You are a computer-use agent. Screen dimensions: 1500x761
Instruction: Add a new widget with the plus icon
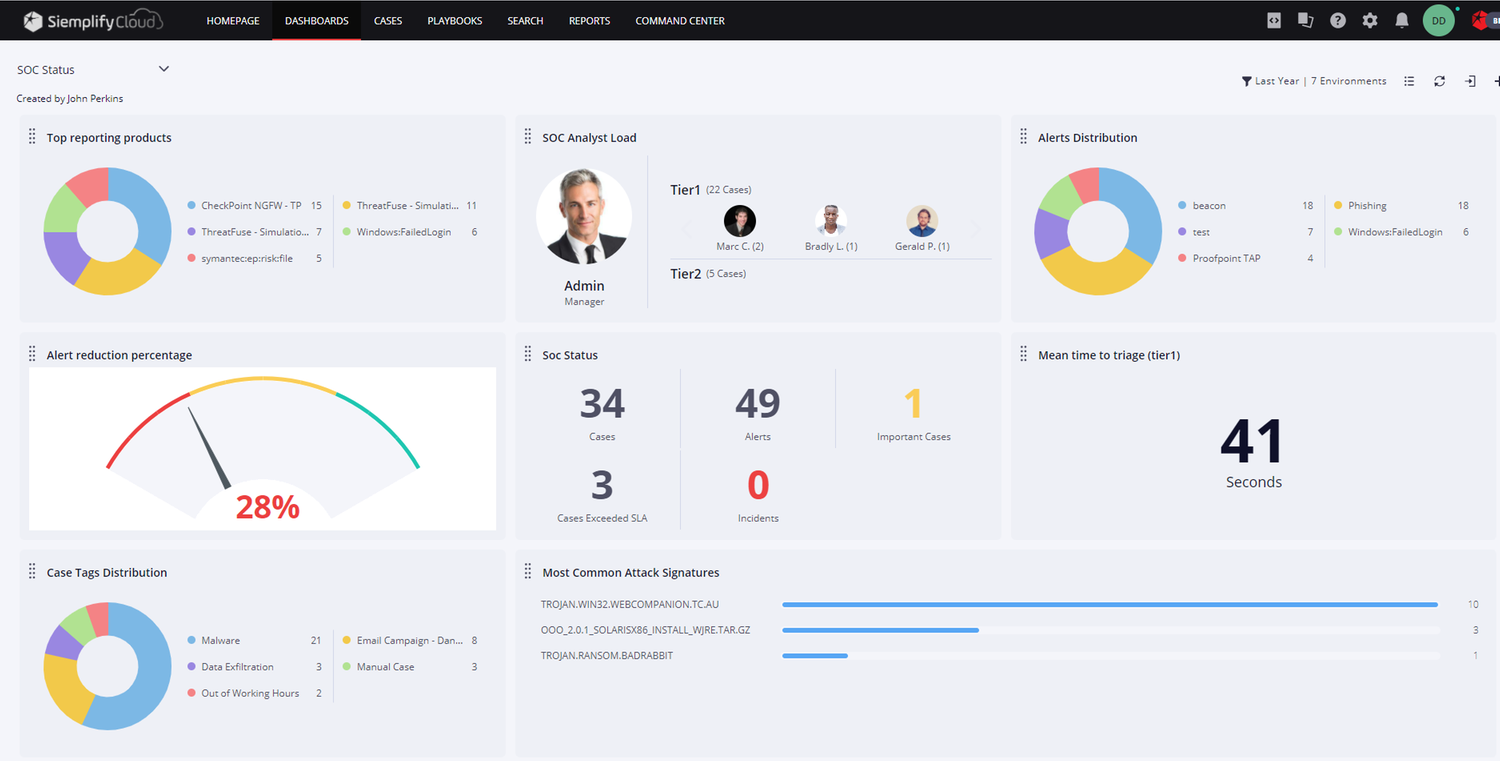(1496, 80)
